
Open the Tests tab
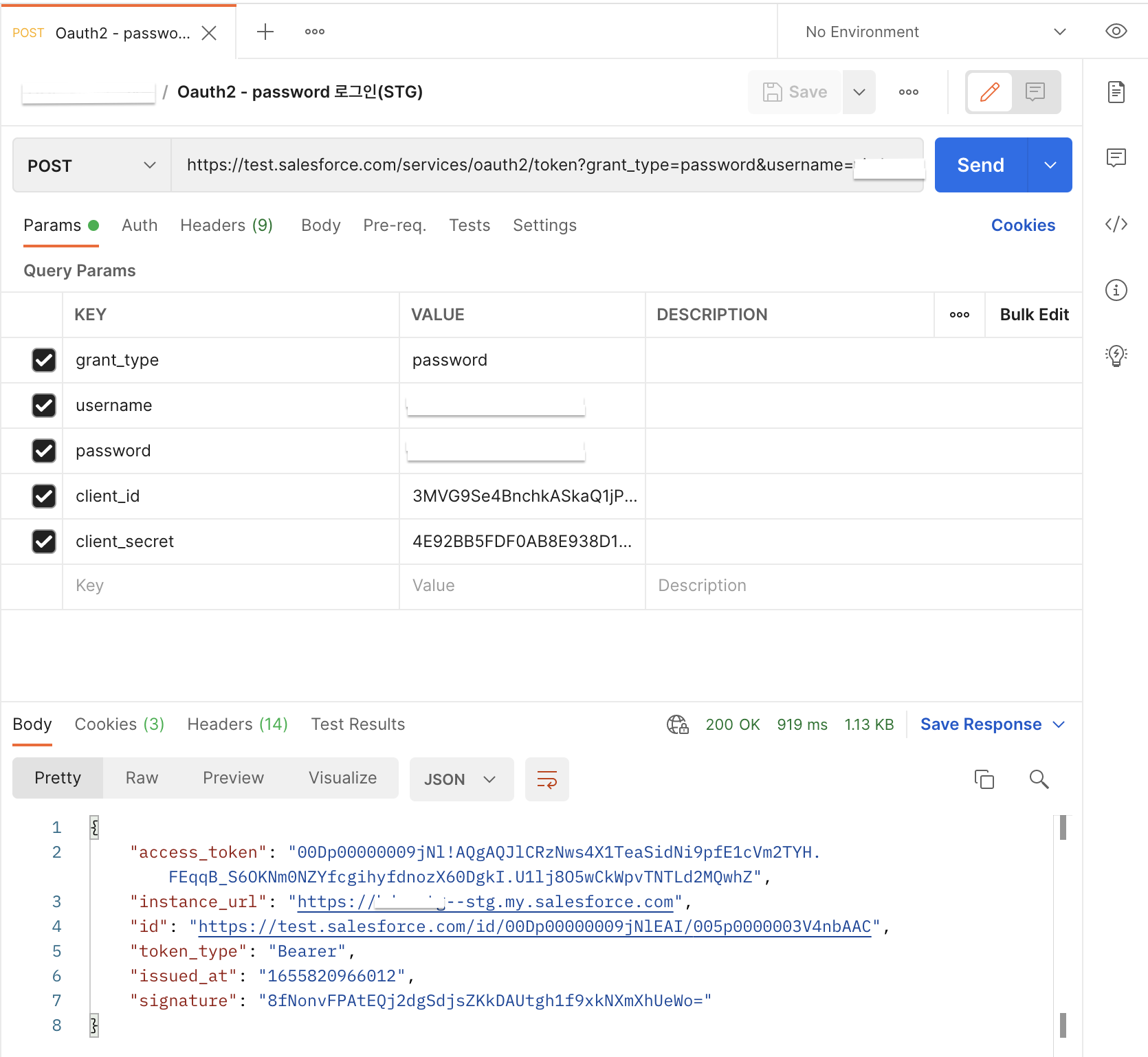click(470, 225)
